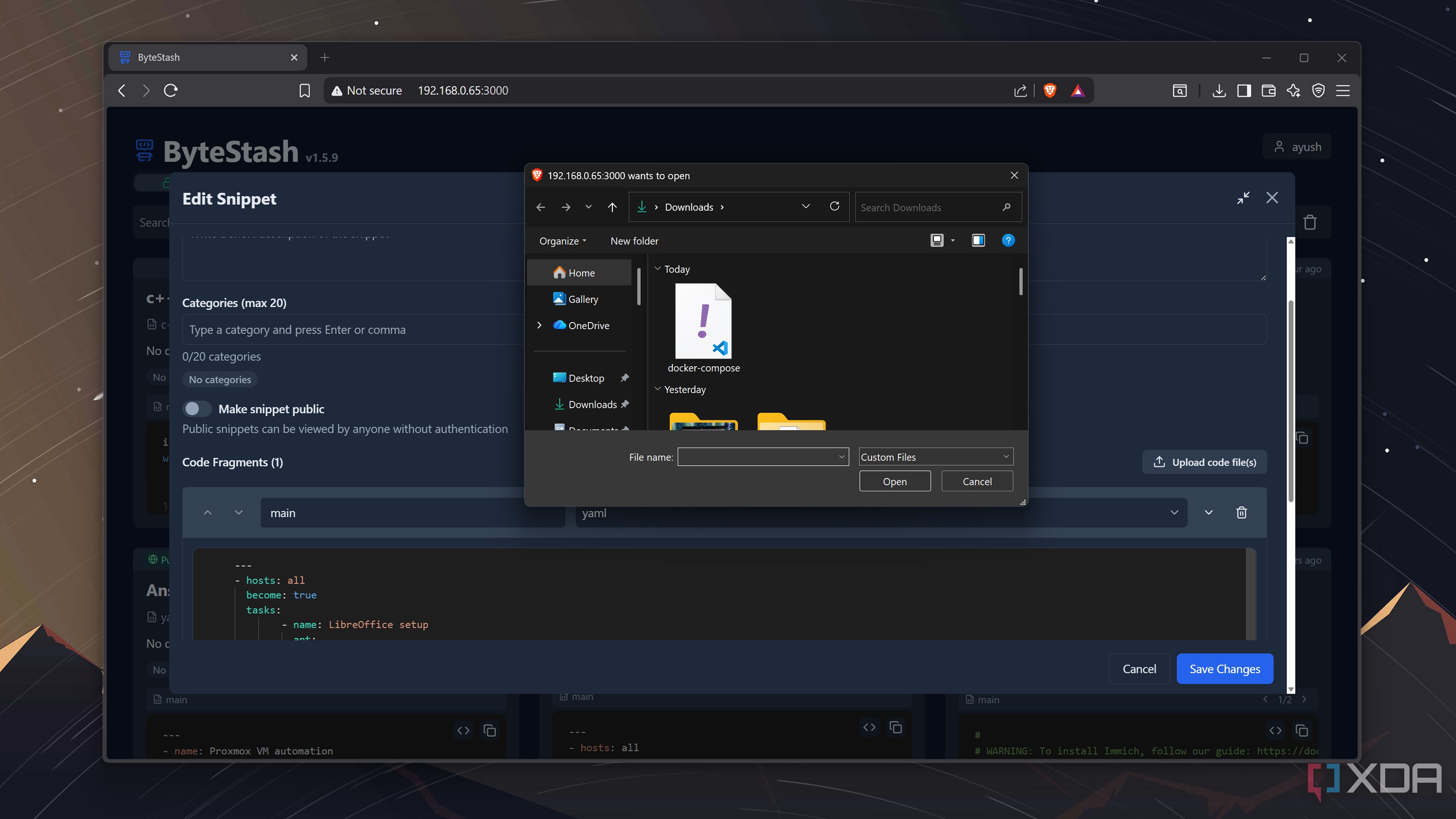Click Open button in file dialog
The image size is (1456, 819).
(895, 482)
